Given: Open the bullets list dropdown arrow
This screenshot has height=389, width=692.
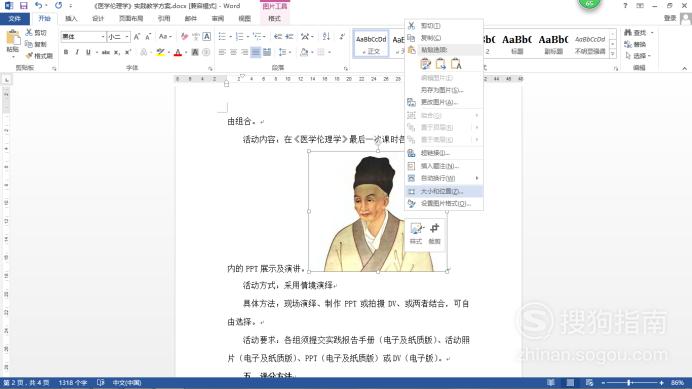Looking at the screenshot, I should click(x=230, y=37).
